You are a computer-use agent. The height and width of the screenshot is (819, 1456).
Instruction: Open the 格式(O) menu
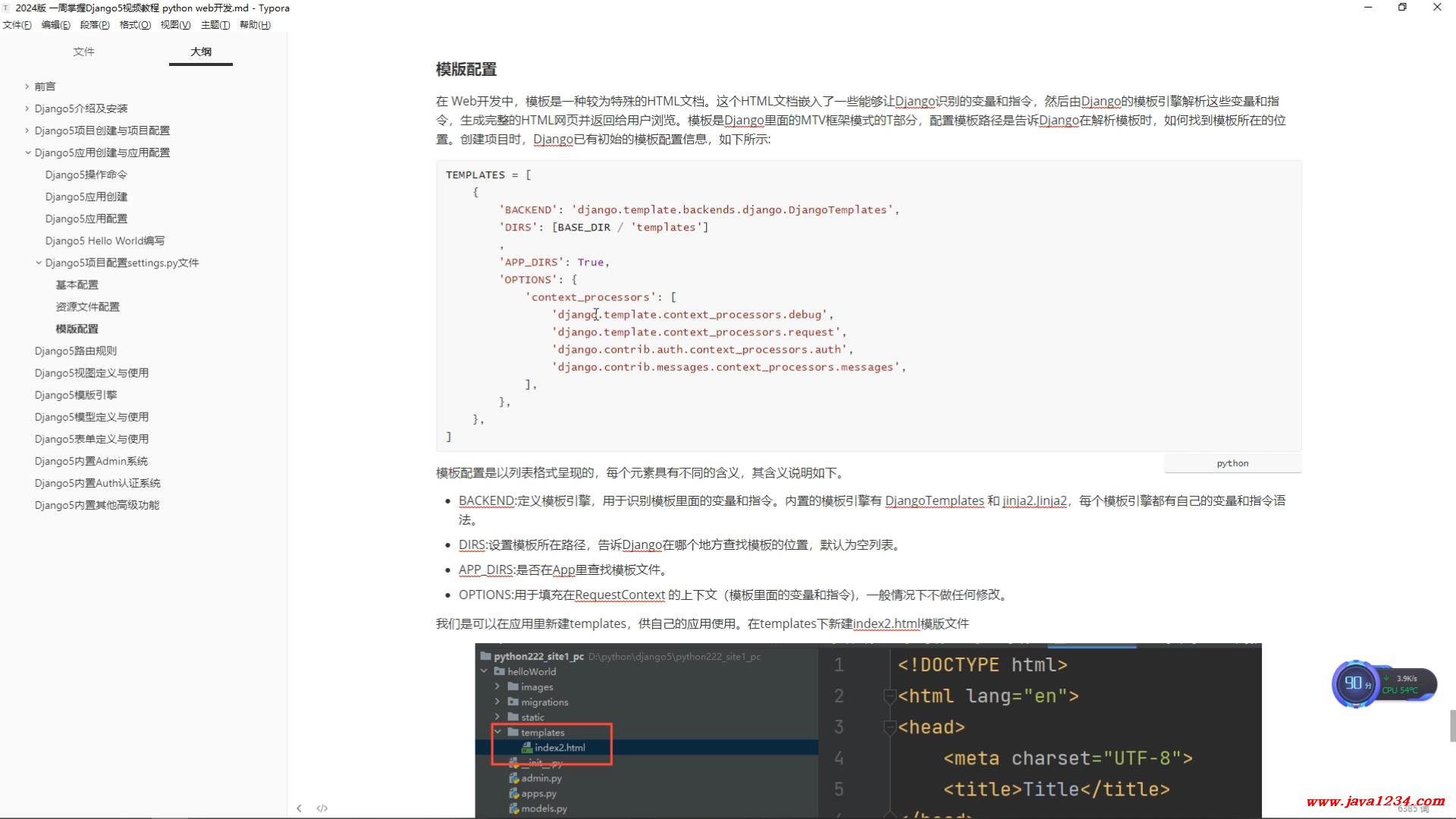tap(135, 25)
